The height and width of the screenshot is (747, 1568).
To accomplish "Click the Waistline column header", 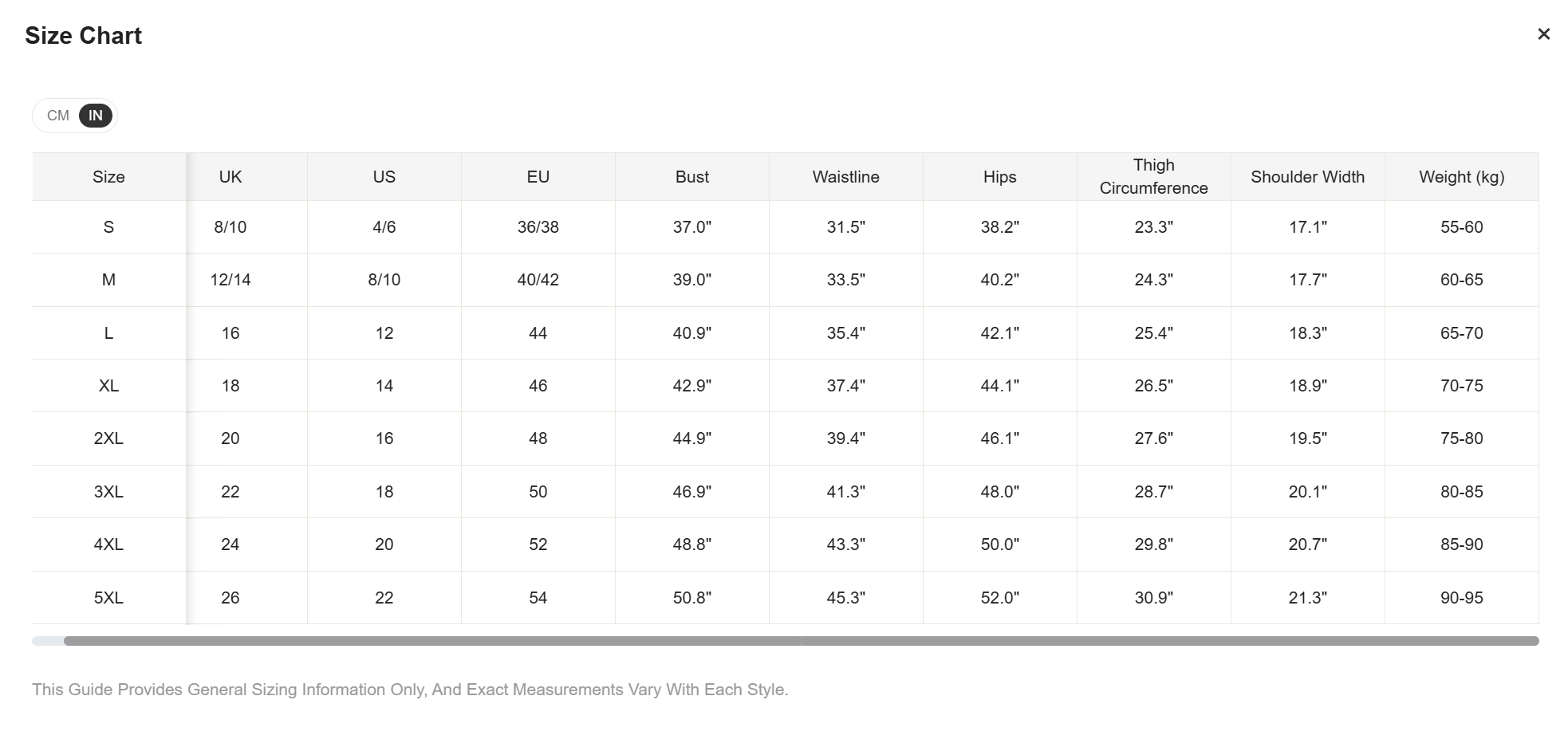I will click(x=845, y=177).
